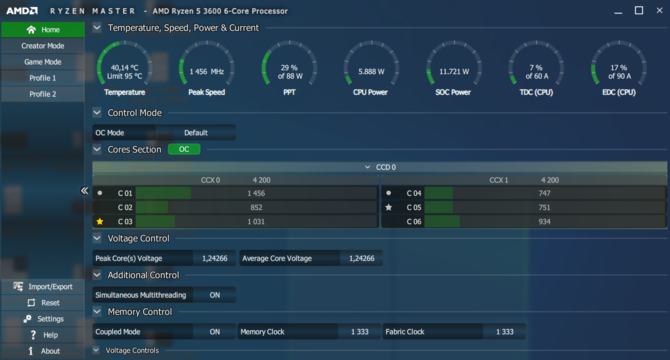Click the gold star on core C 03
Viewport: 670px width, 360px height.
[x=100, y=221]
